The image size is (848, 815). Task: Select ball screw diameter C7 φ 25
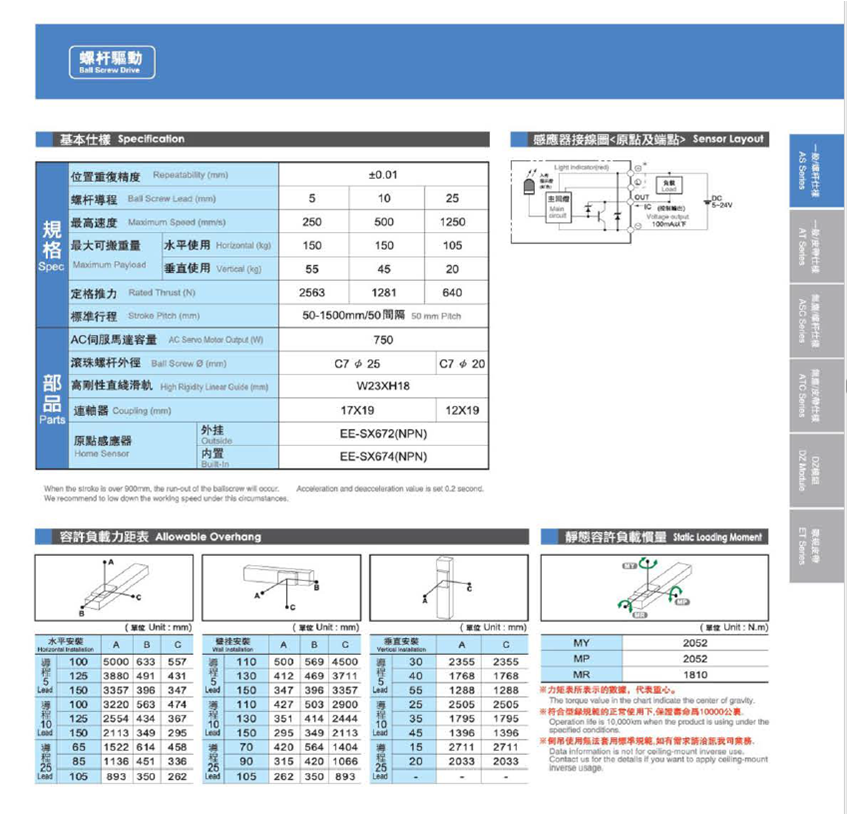(357, 363)
